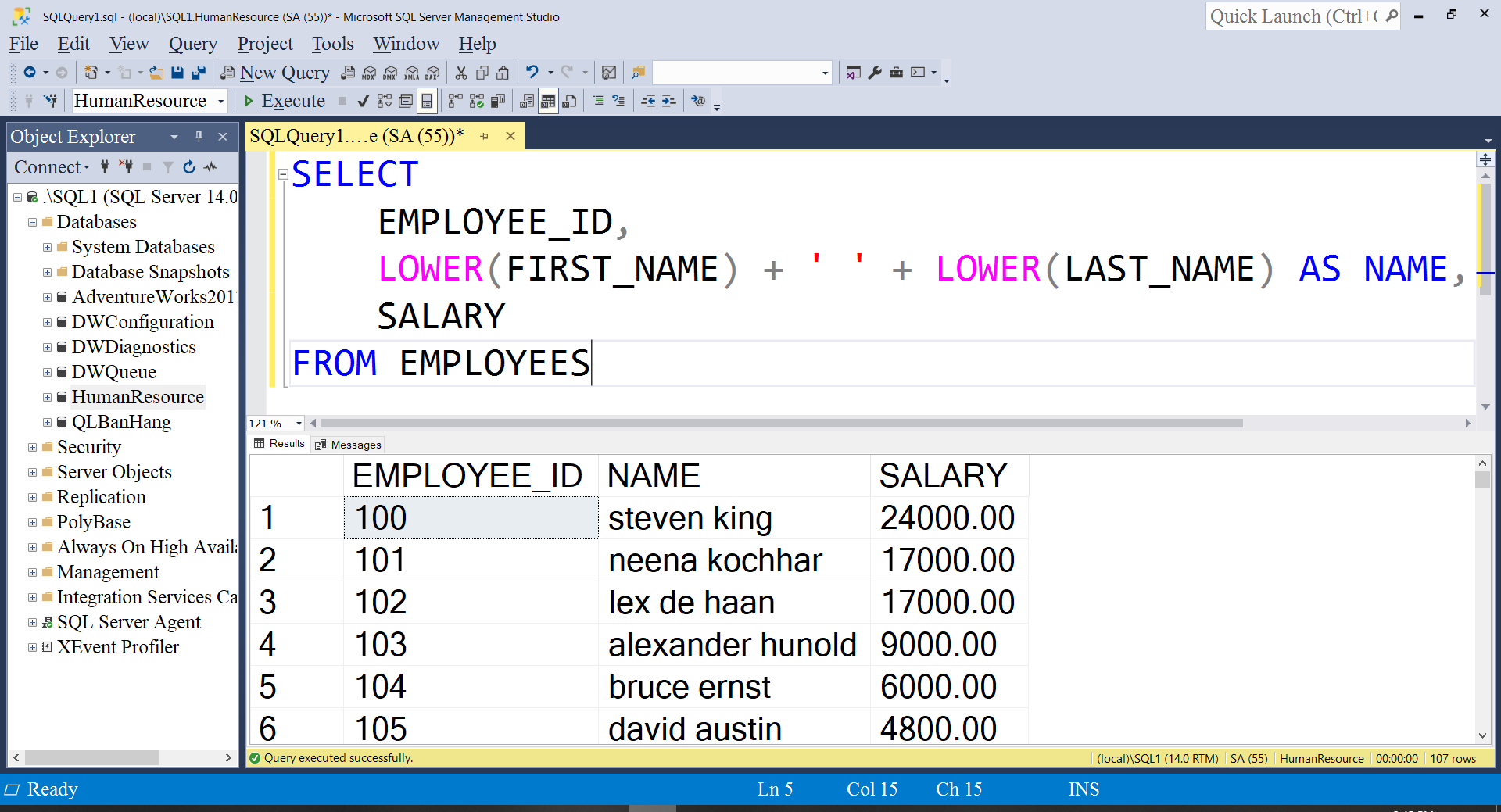
Task: Refresh the Object Explorer tree
Action: tap(189, 167)
